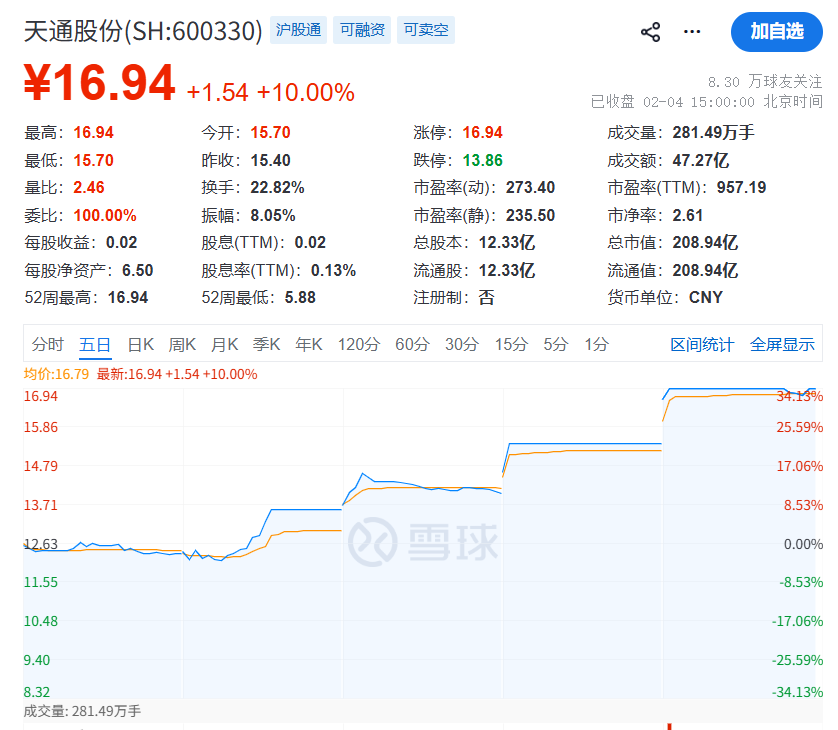Open 区间统计 range statistics

(x=702, y=345)
